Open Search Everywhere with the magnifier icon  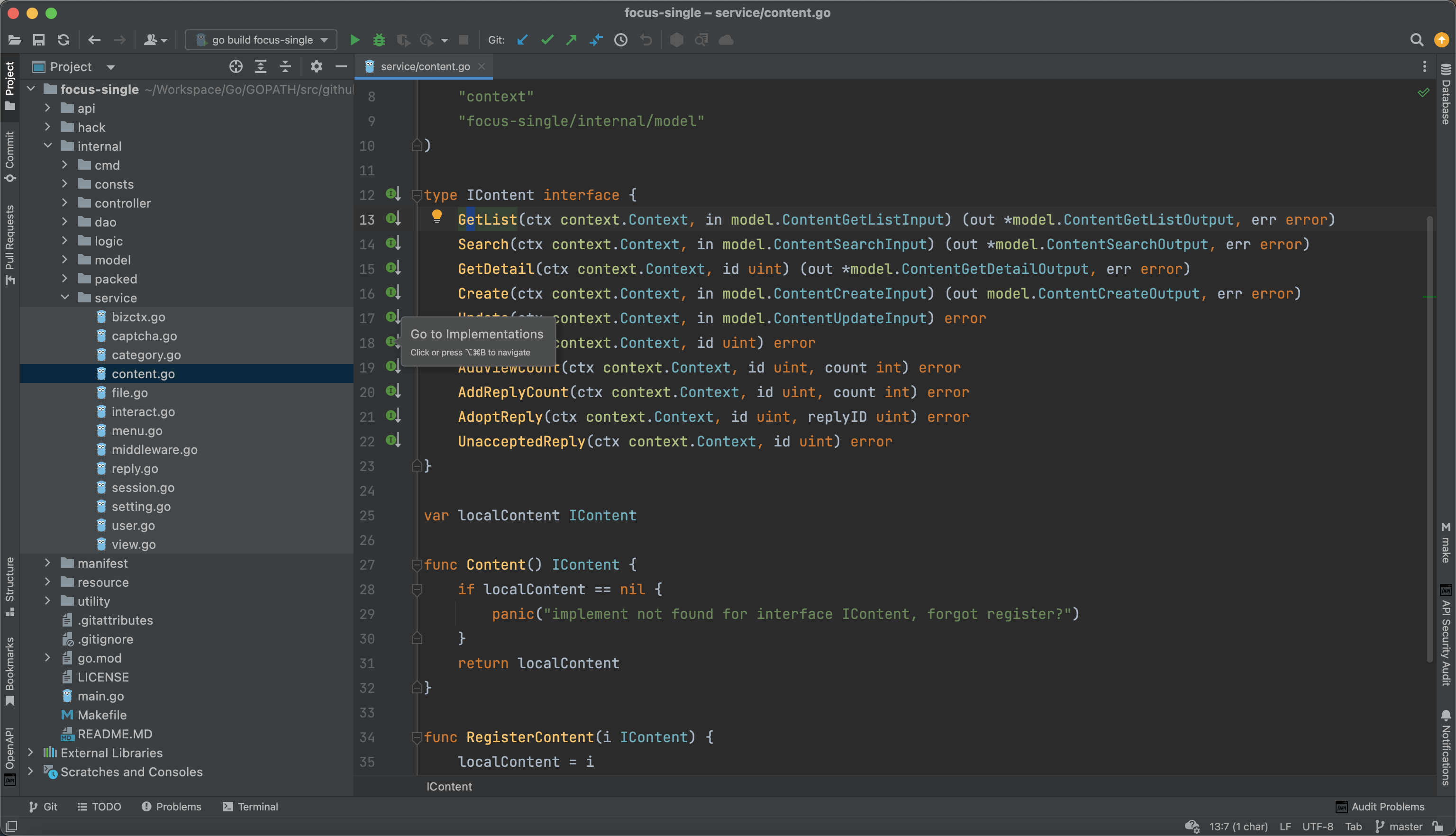click(x=1417, y=40)
